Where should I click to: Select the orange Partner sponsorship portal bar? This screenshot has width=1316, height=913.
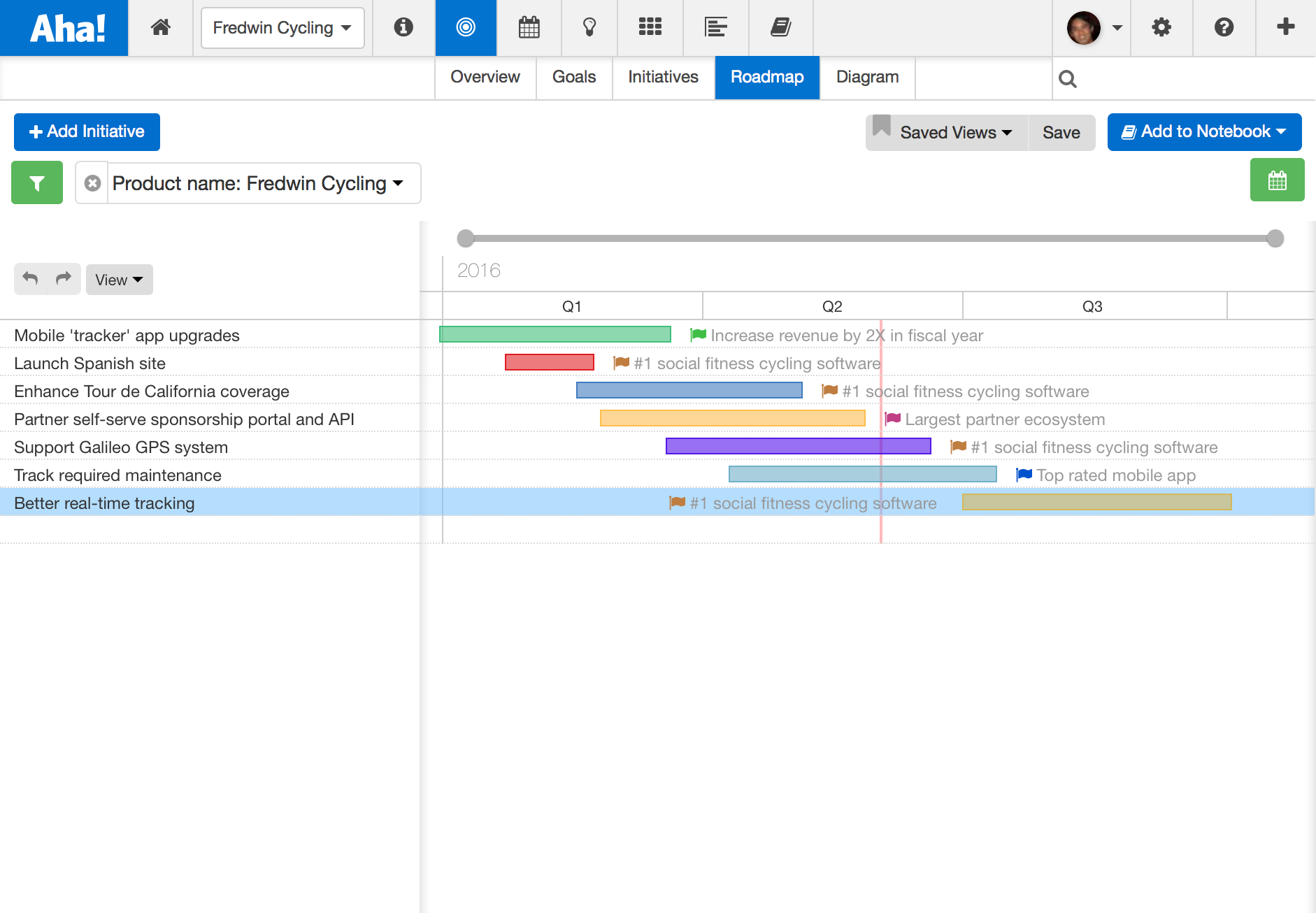(733, 418)
